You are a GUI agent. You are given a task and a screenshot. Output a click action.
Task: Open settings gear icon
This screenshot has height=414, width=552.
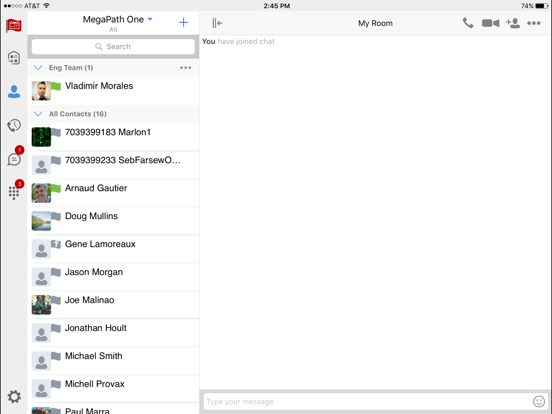tap(14, 397)
